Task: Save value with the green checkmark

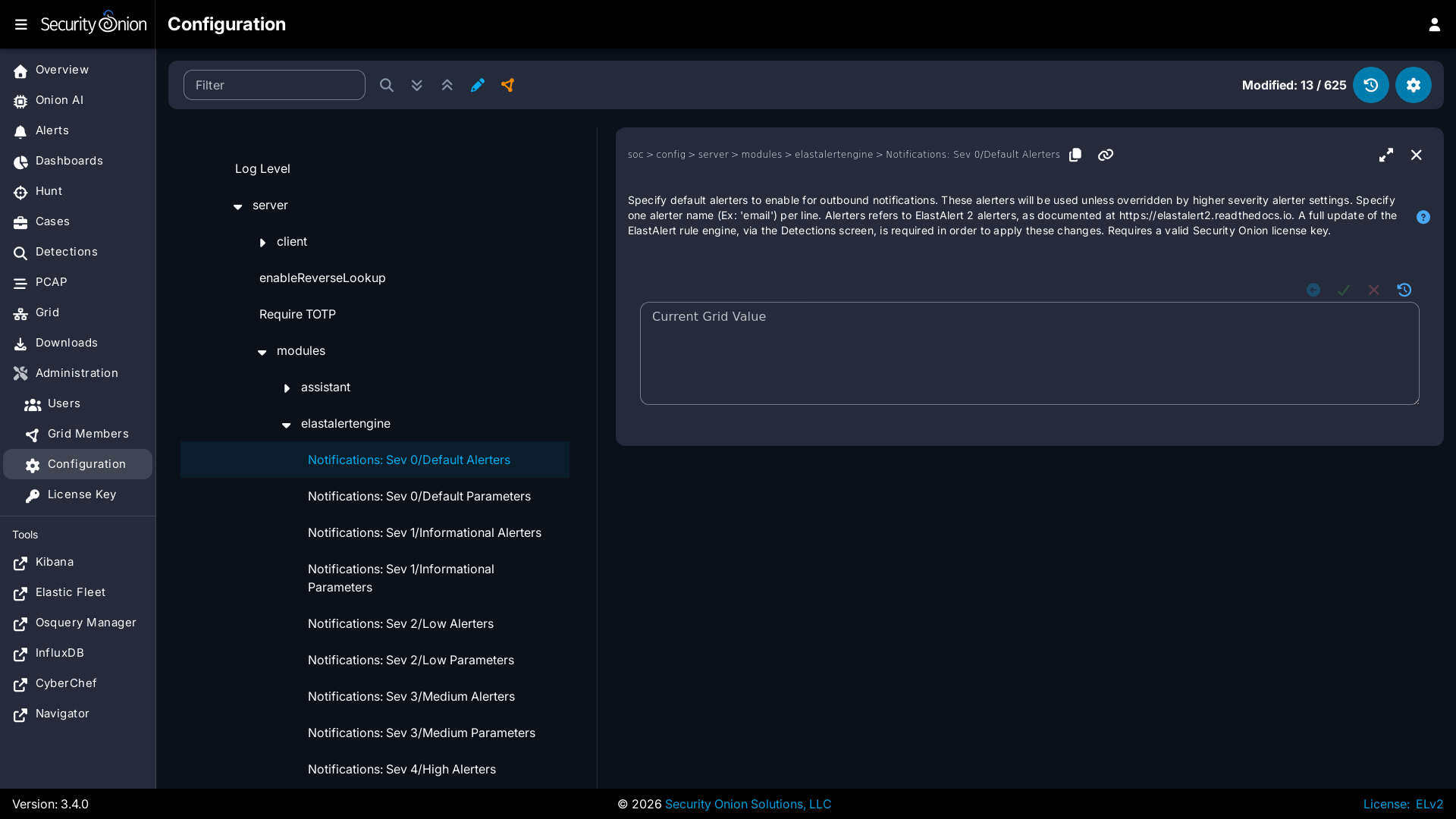Action: 1344,290
